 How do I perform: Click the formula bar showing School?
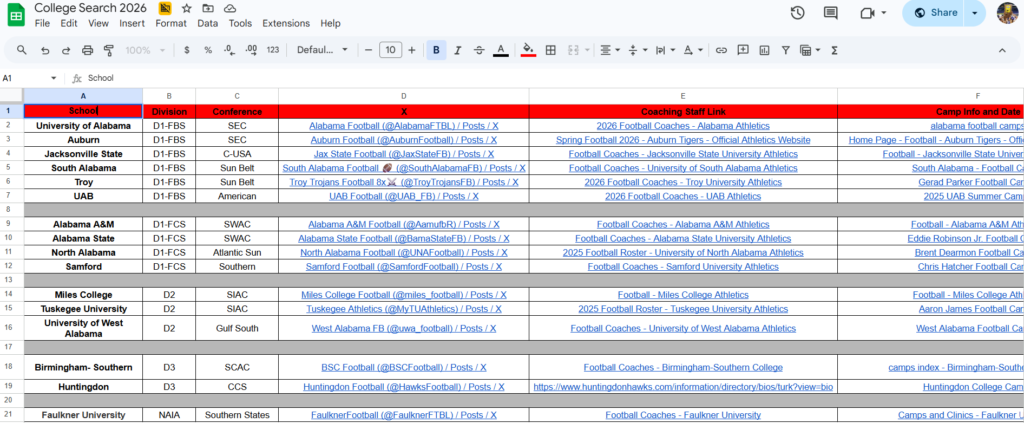549,78
